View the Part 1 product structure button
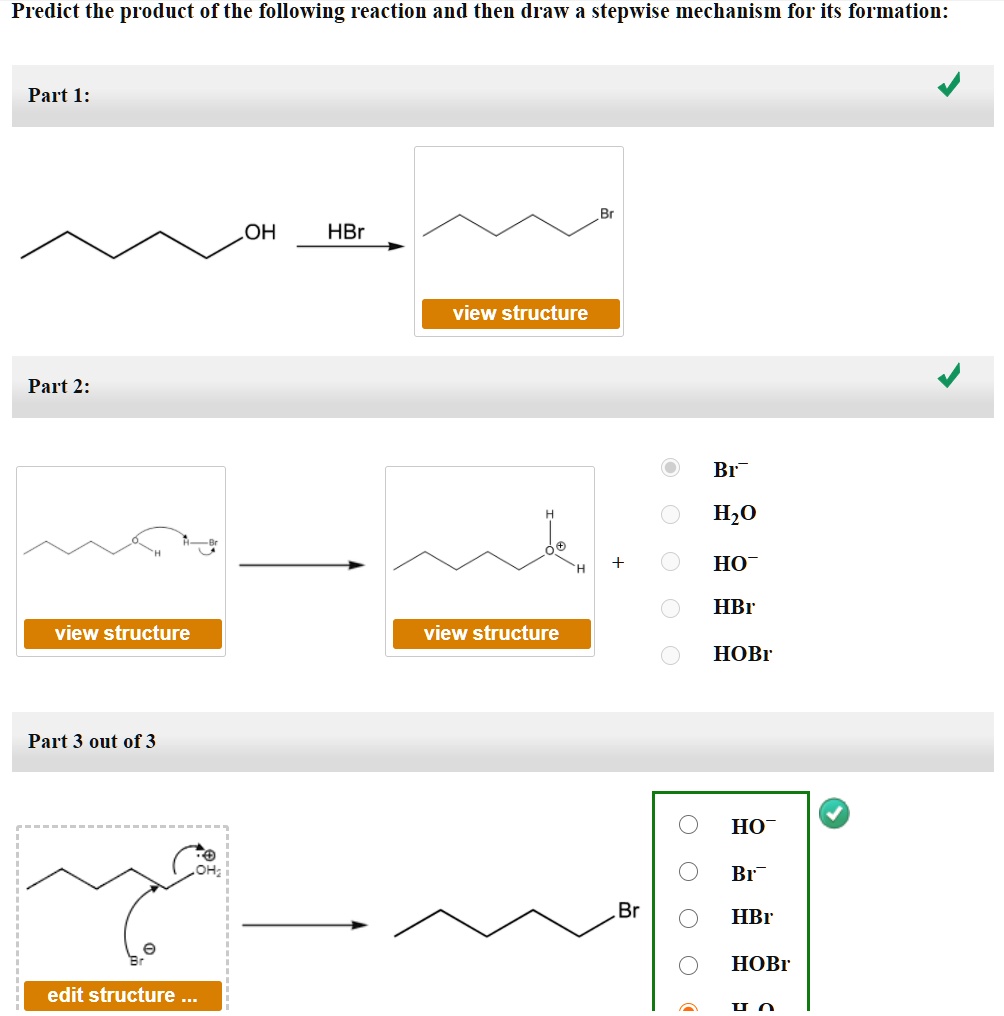The image size is (1004, 1016). coord(519,313)
